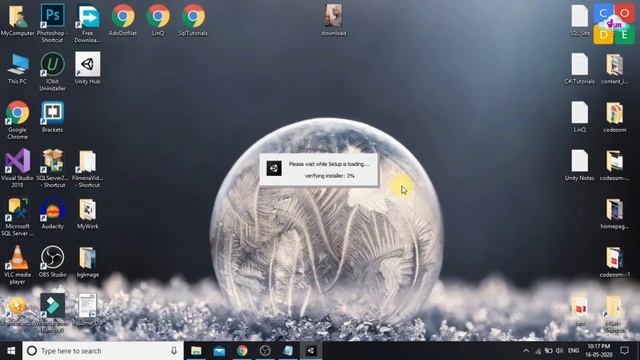Select the Brackets editor icon
Screen dimensions: 640x360
coord(52,117)
